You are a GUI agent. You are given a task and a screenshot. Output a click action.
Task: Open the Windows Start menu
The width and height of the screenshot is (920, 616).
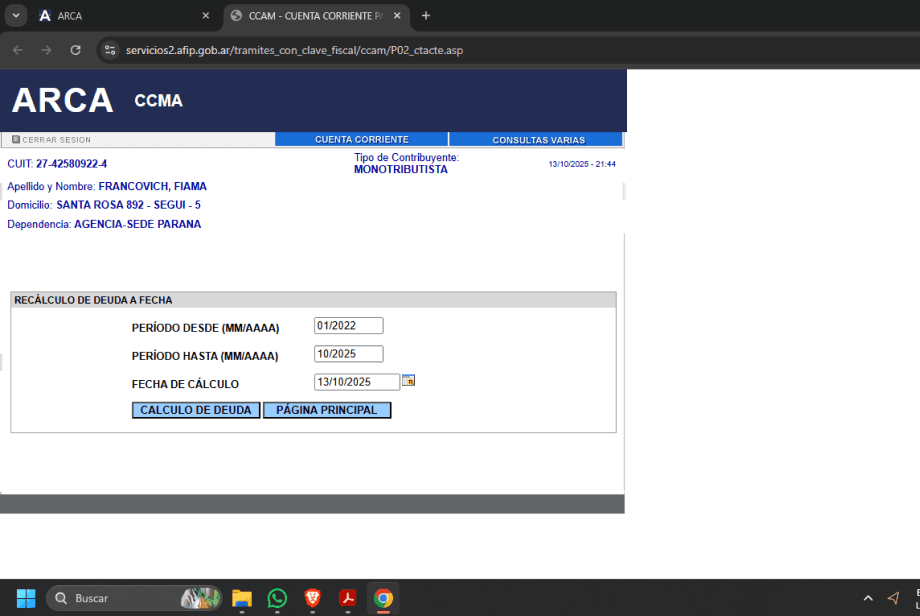[x=26, y=598]
